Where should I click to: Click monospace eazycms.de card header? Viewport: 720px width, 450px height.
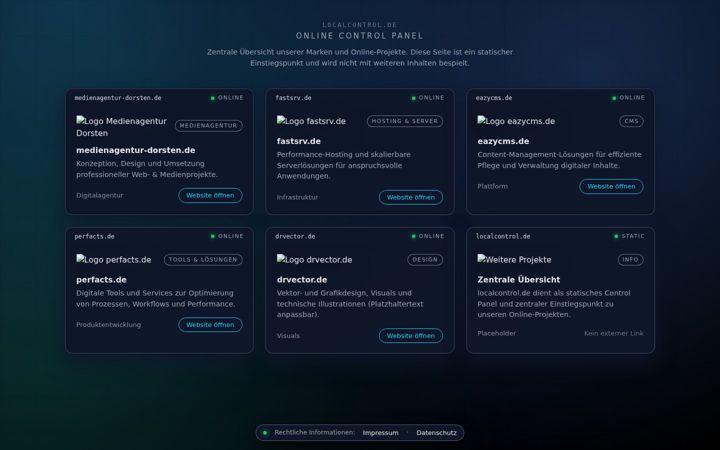pyautogui.click(x=494, y=98)
